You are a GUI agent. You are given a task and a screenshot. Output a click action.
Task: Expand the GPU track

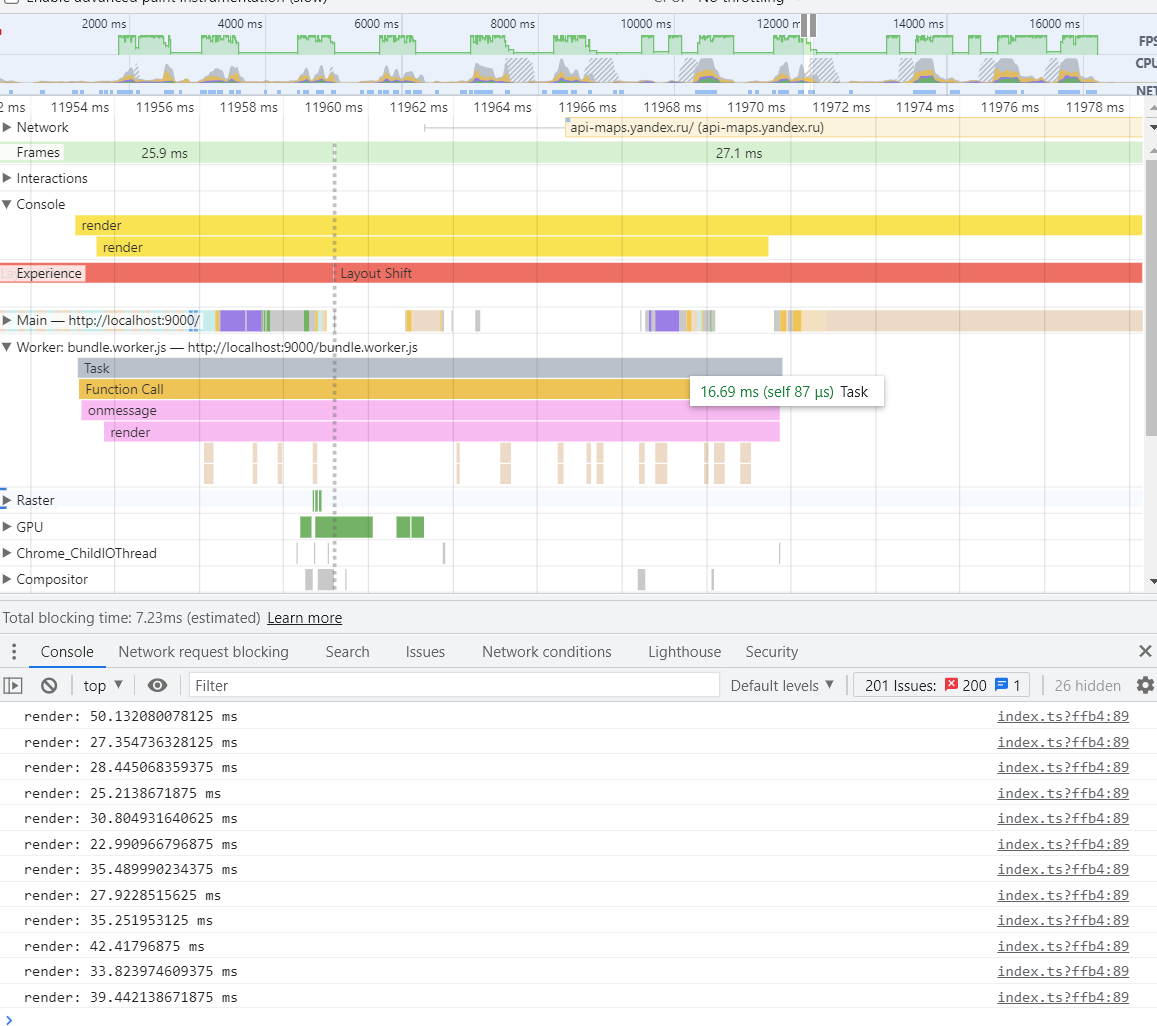click(7, 527)
